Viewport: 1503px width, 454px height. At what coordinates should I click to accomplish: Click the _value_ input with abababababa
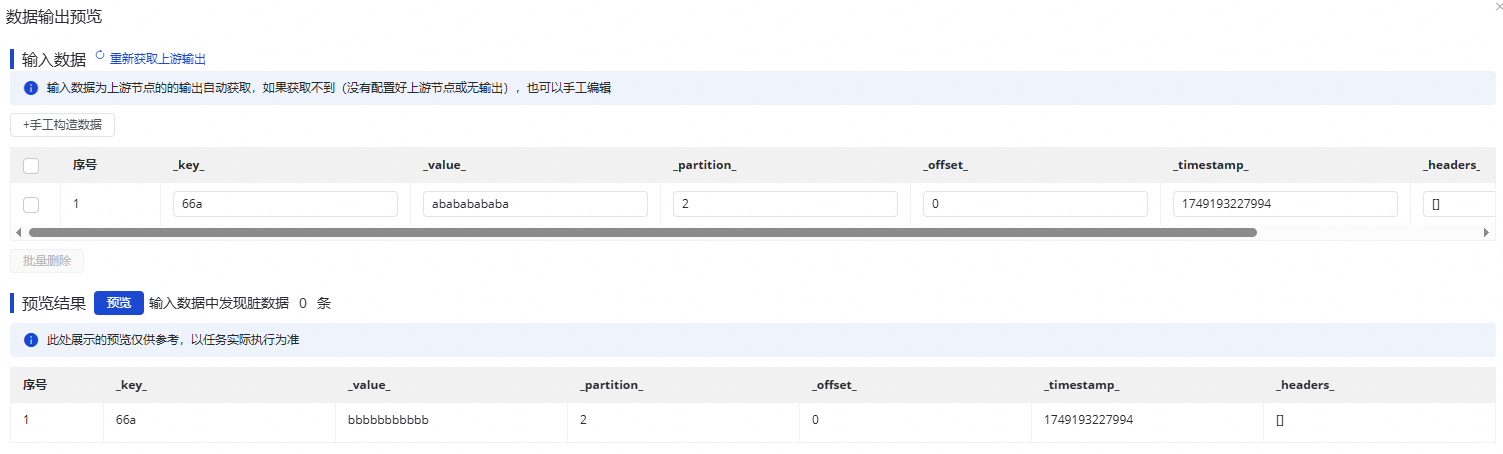click(535, 204)
